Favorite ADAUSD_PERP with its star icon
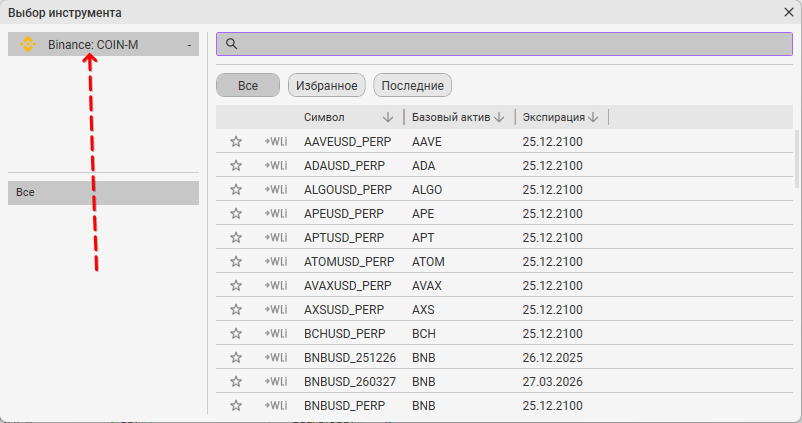802x423 pixels. coord(236,166)
